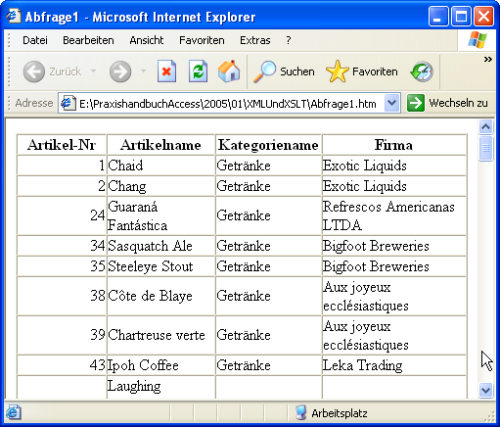
Task: Maximize the Internet Explorer window
Action: coord(461,16)
